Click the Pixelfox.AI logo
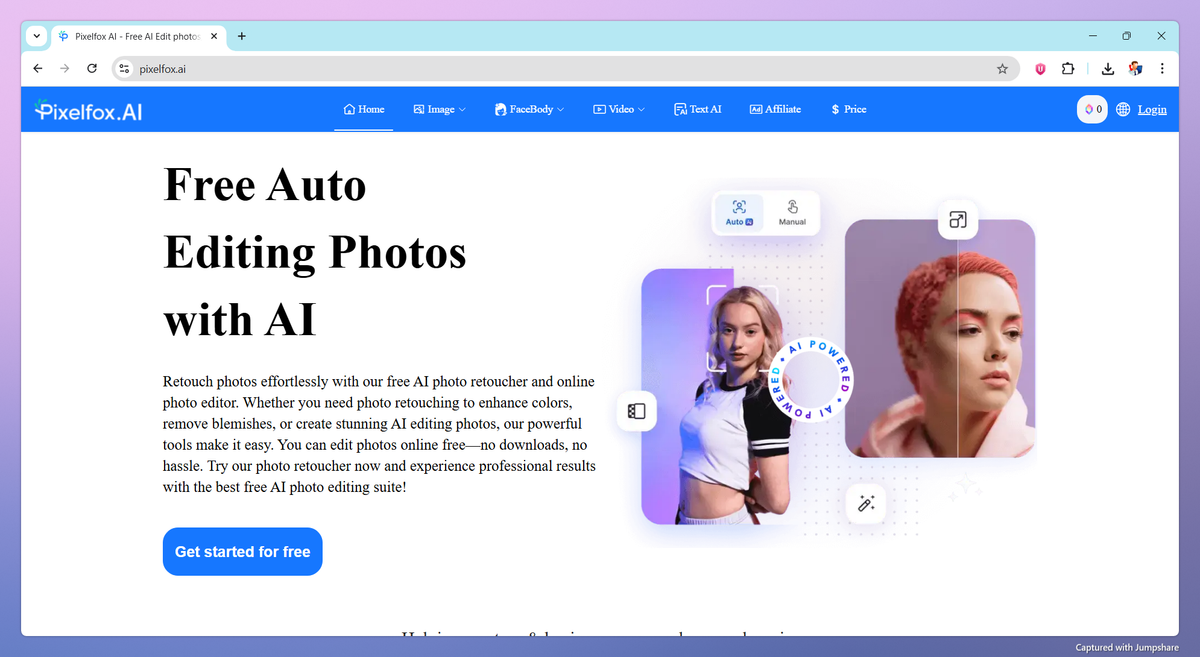Image resolution: width=1200 pixels, height=657 pixels. (x=88, y=110)
